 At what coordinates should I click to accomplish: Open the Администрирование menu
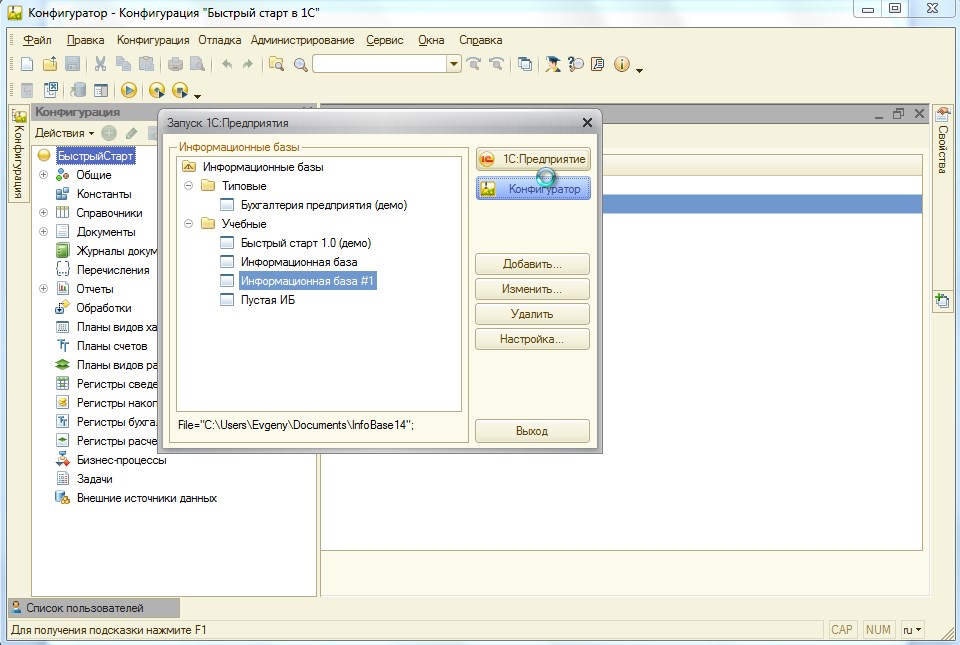tap(302, 40)
